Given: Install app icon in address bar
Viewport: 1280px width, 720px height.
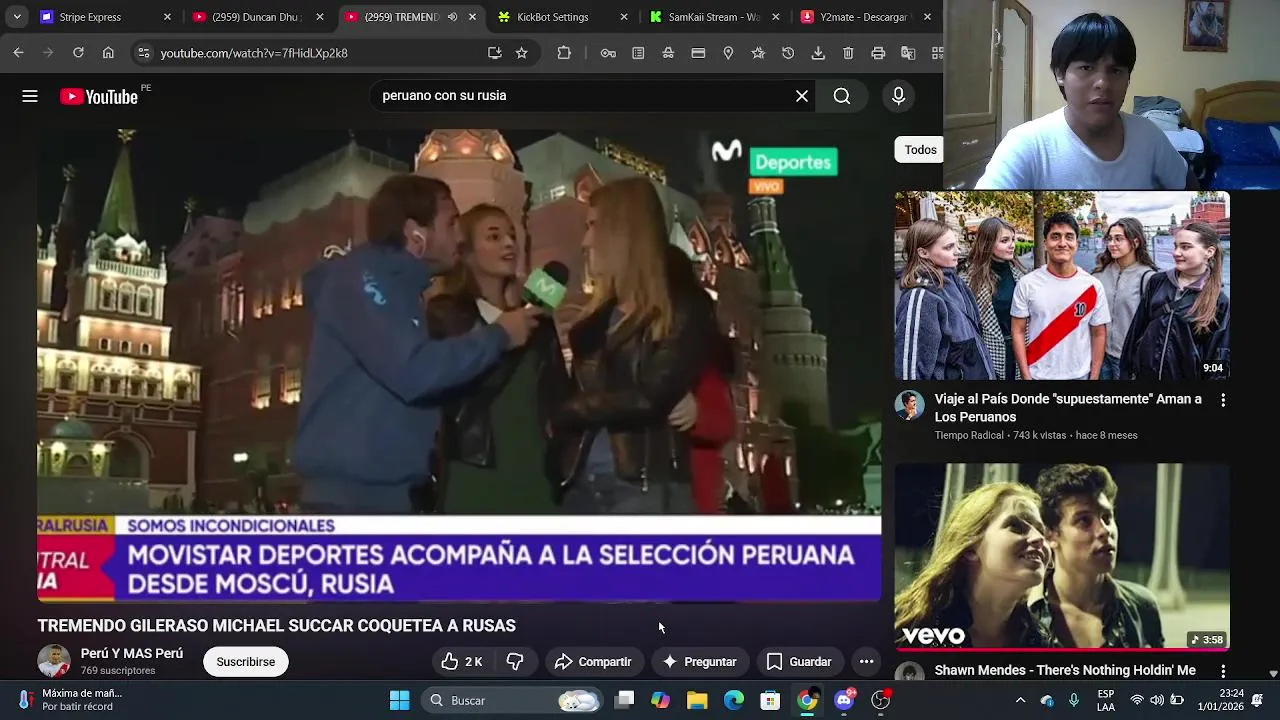Looking at the screenshot, I should (x=494, y=53).
